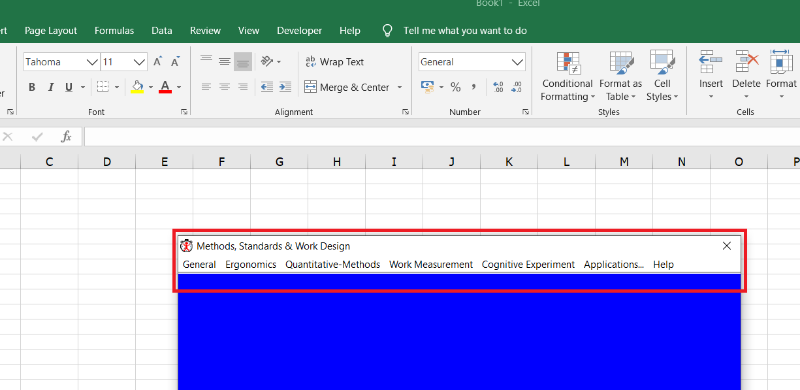800x390 pixels.
Task: Select Bottom Align icon
Action: point(243,62)
